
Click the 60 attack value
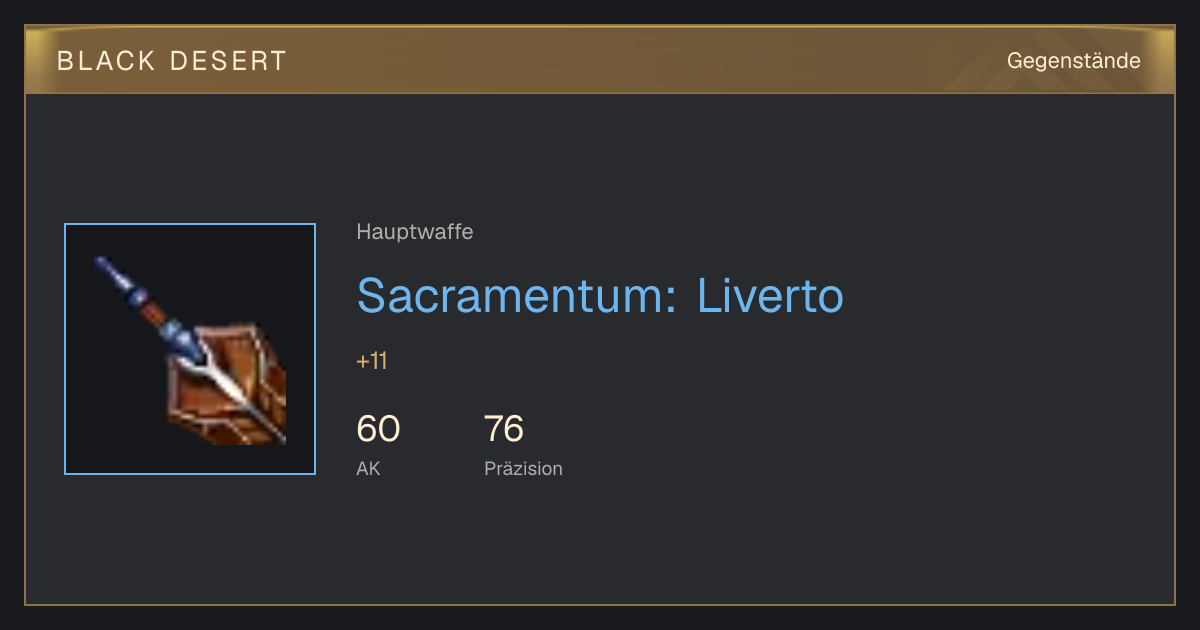(378, 429)
